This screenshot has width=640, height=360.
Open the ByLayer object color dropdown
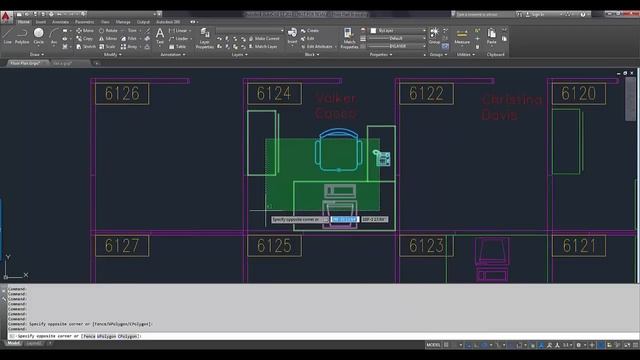click(x=398, y=31)
